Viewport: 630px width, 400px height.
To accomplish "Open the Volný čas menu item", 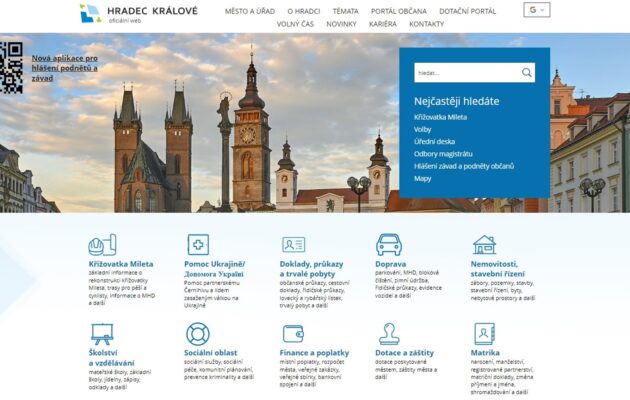I will [295, 23].
